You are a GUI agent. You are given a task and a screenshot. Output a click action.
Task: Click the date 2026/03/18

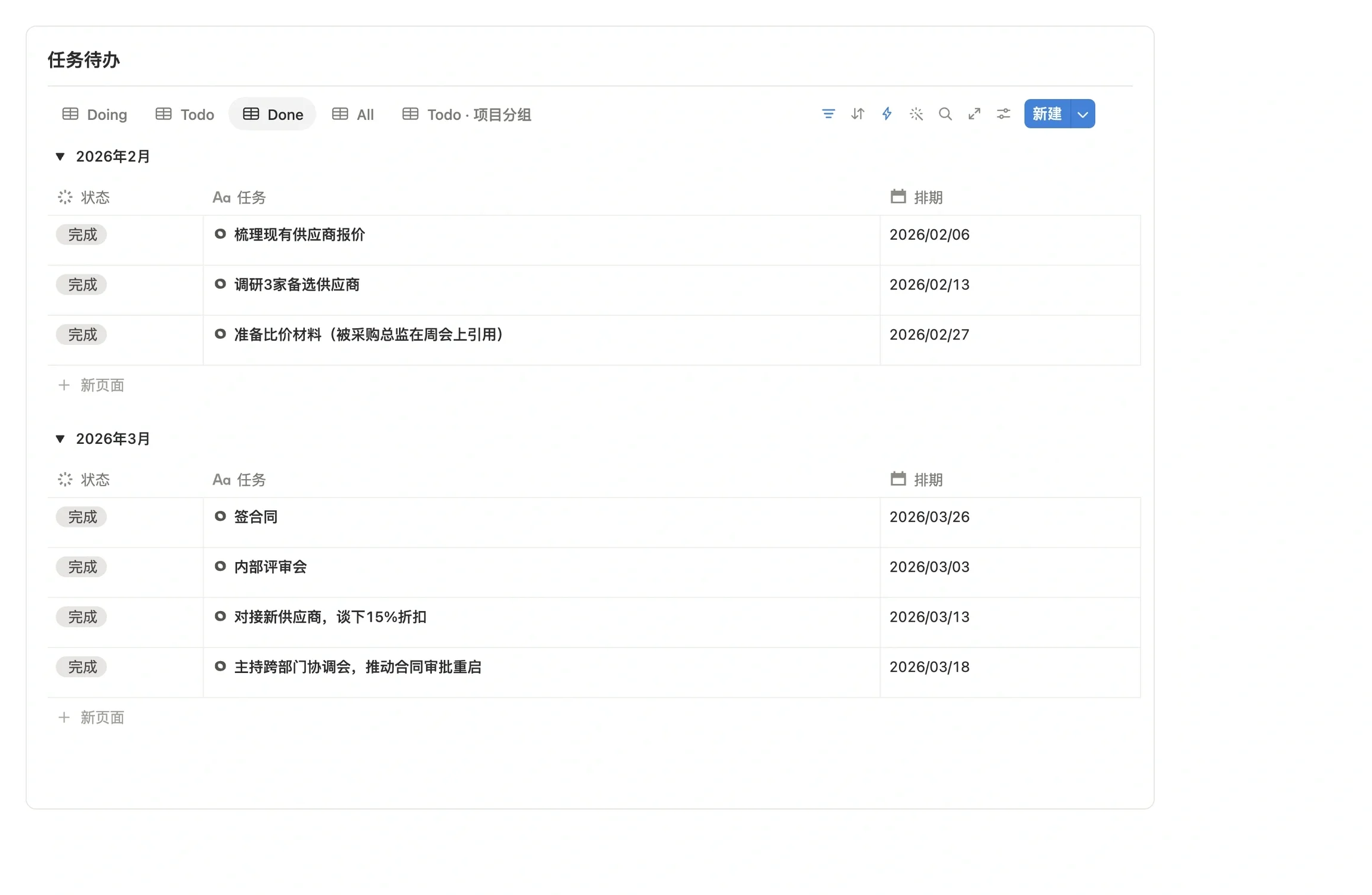[929, 667]
